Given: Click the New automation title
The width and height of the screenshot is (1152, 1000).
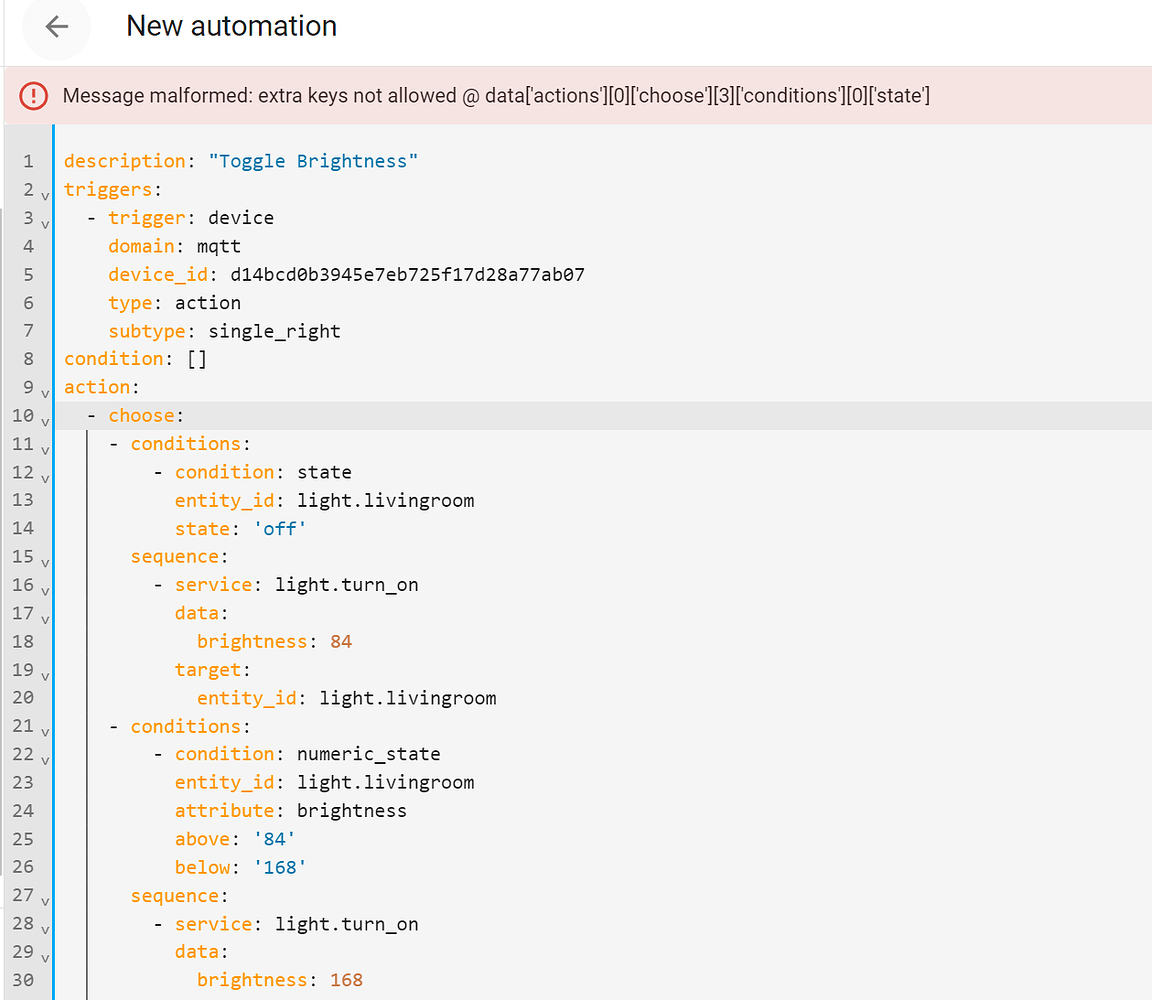Looking at the screenshot, I should click(231, 26).
